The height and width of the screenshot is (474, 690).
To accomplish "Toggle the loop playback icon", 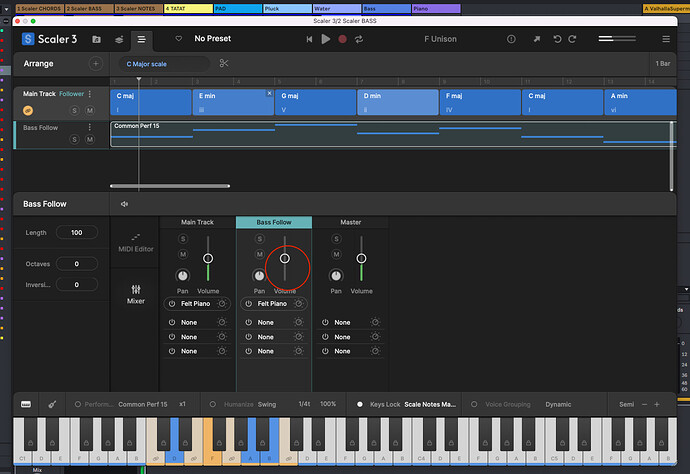I will click(x=359, y=39).
